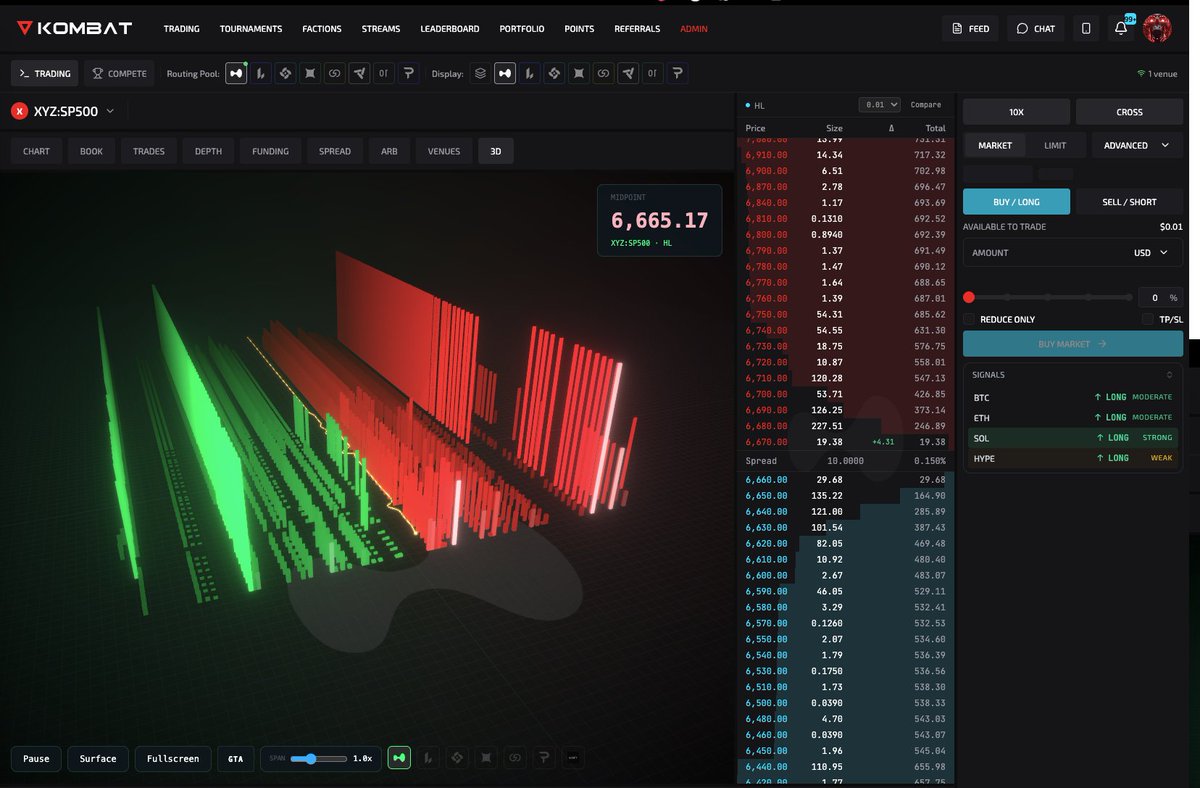Select chain-link venue icon in Display row
The height and width of the screenshot is (788, 1200).
603,73
